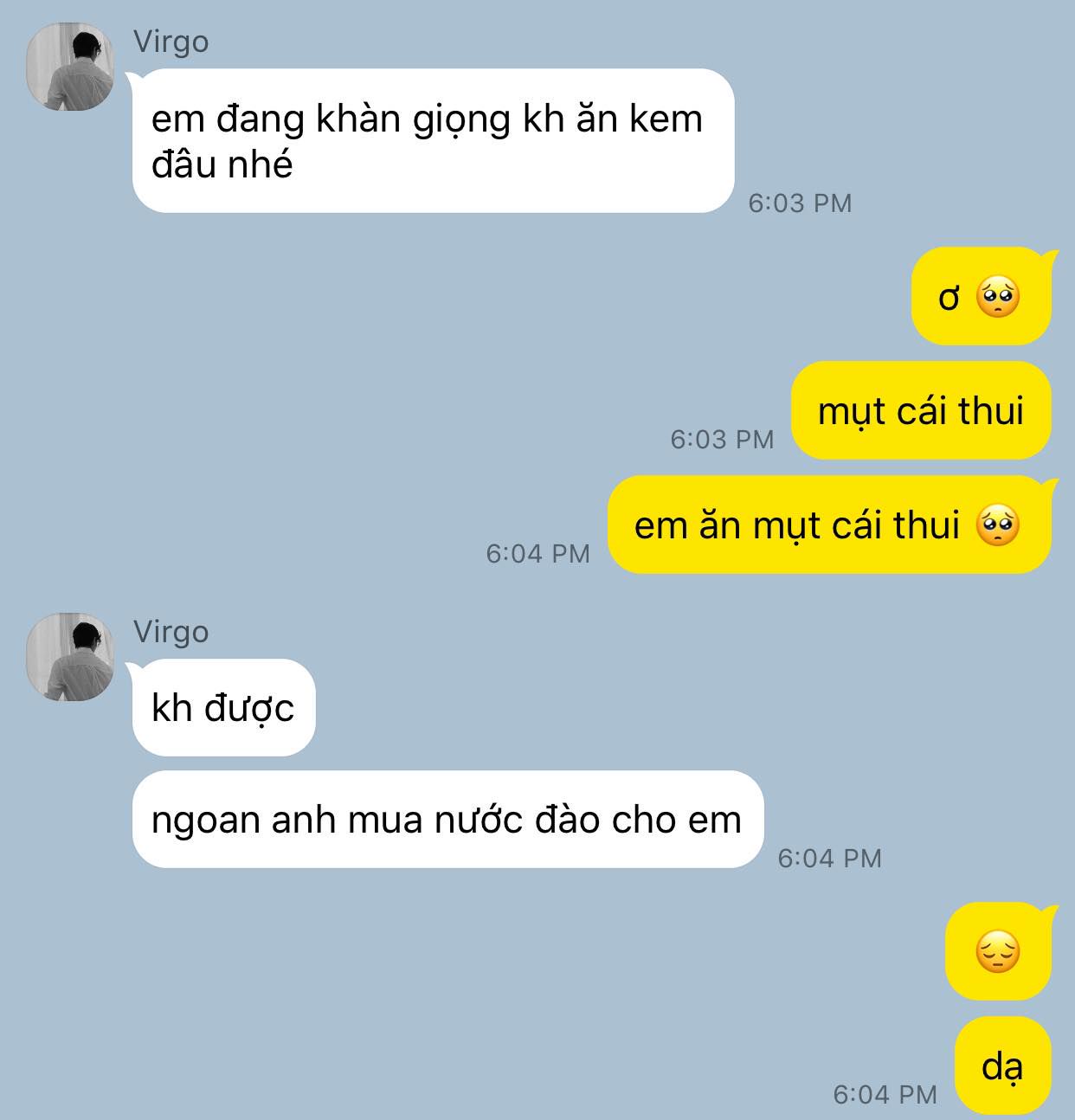
Task: Tap the pensive face emoji bubble
Action: (x=998, y=952)
